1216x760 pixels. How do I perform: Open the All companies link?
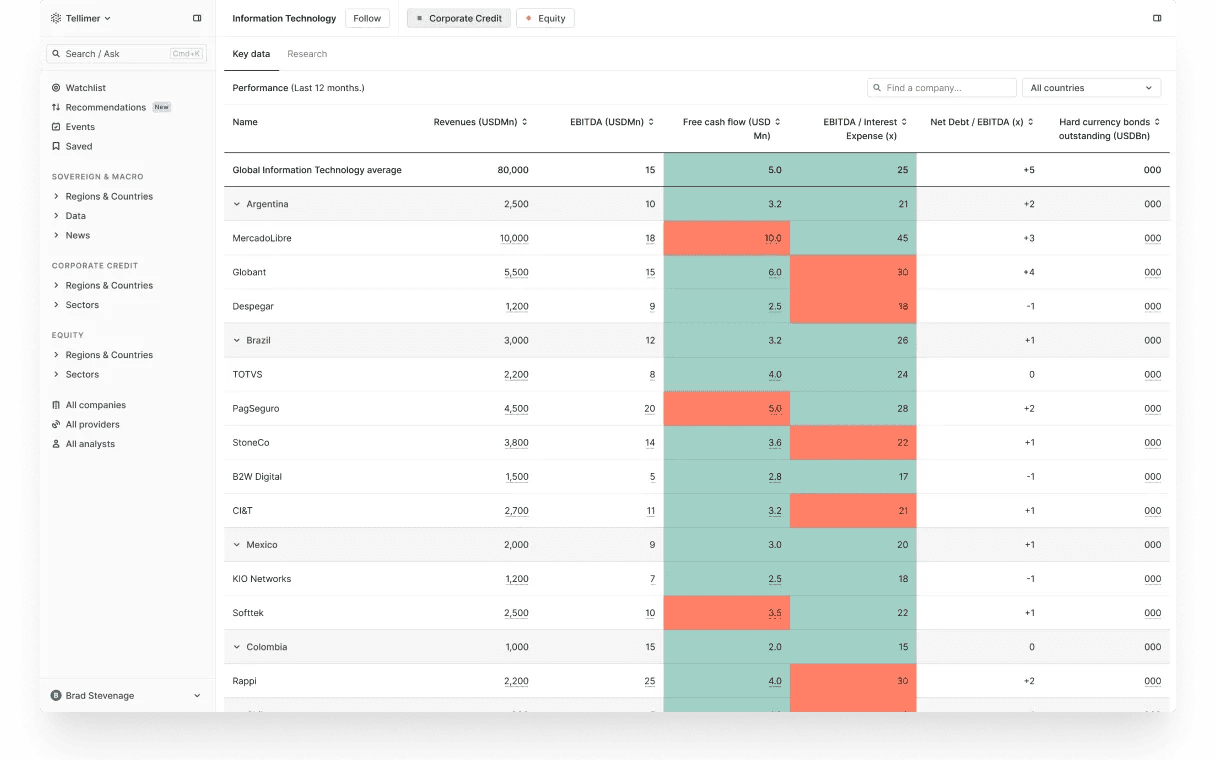click(96, 405)
